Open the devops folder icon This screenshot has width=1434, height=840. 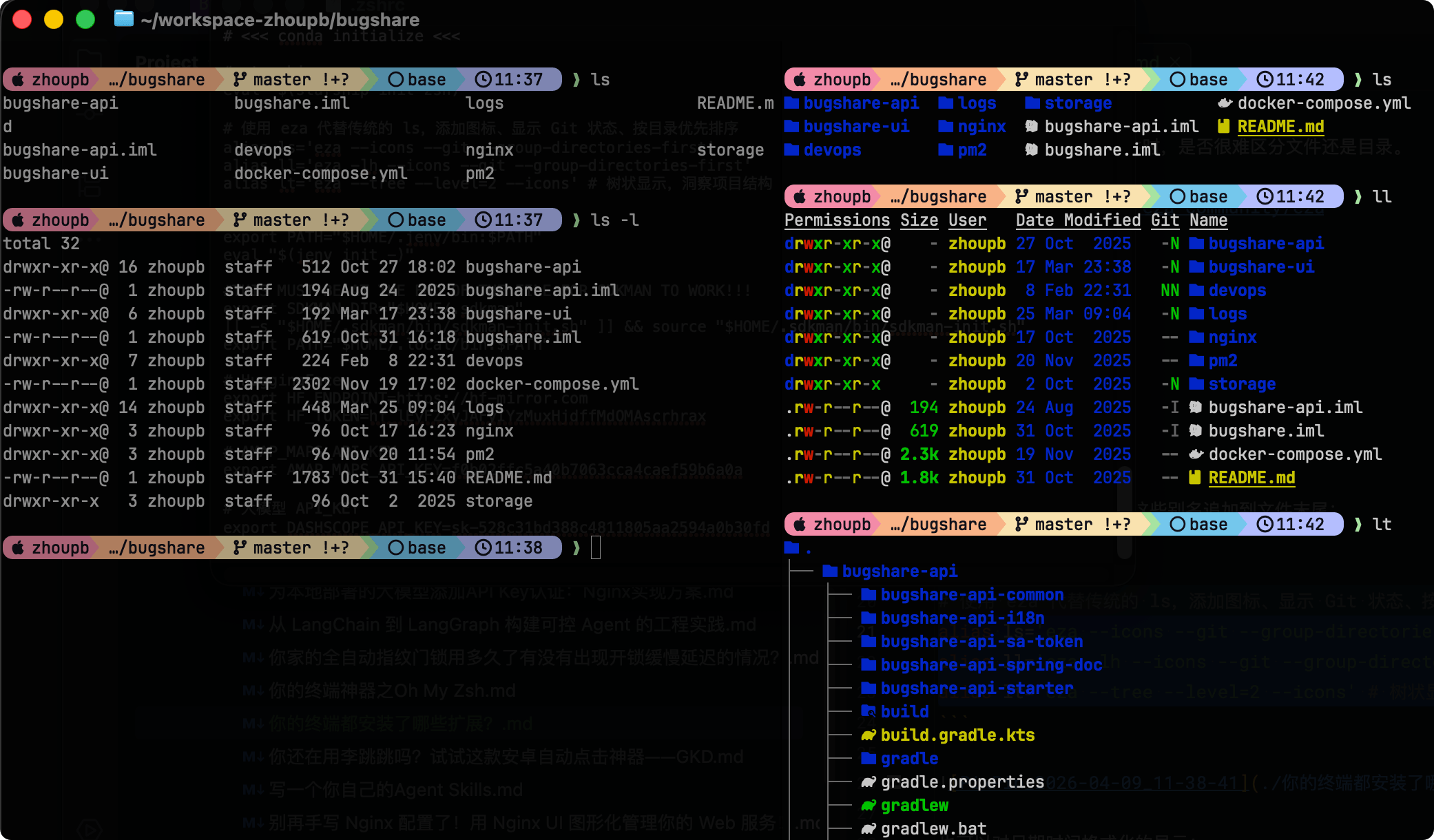792,149
